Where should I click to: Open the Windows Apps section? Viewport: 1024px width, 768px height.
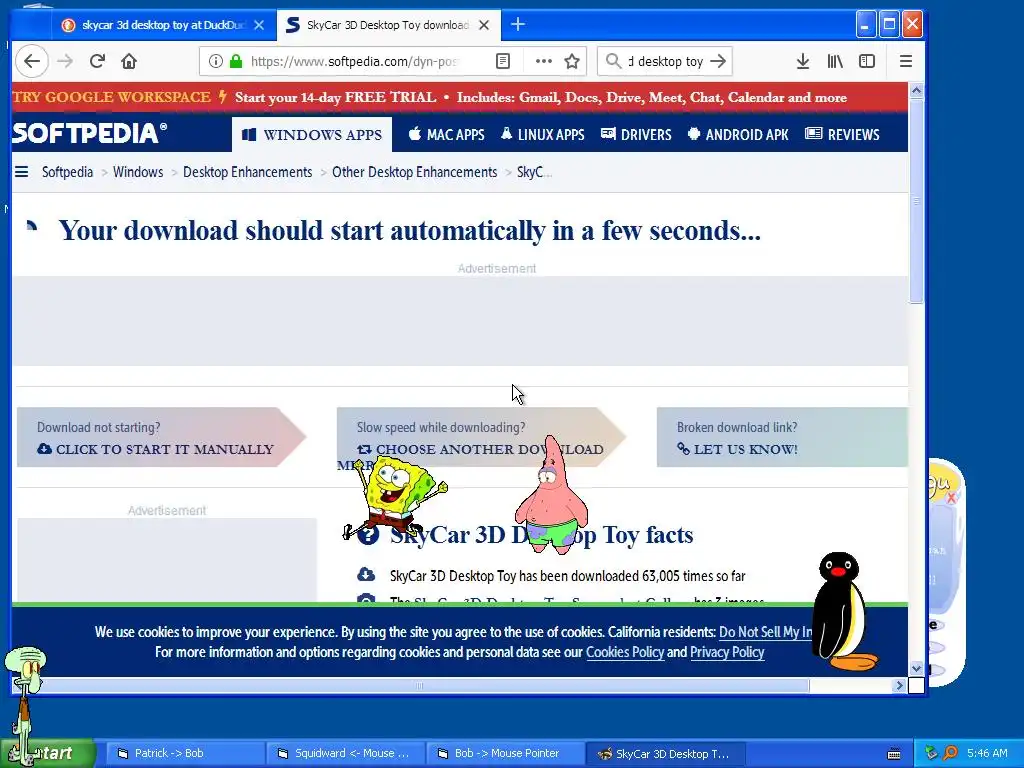(x=312, y=135)
